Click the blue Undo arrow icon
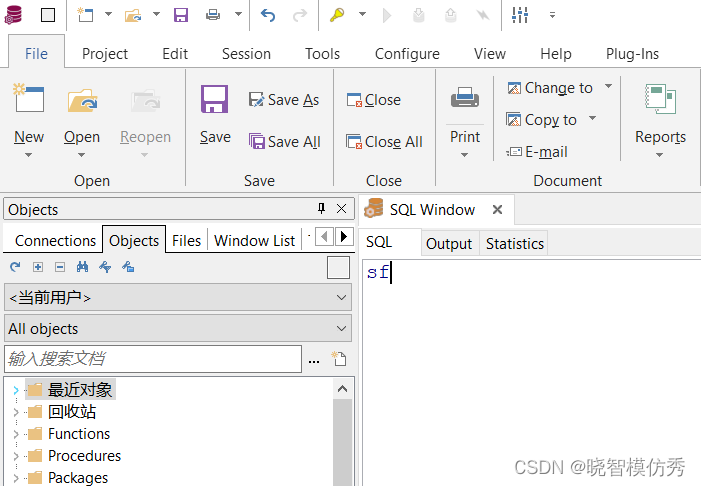Screen dimensions: 701x486 pyautogui.click(x=268, y=15)
